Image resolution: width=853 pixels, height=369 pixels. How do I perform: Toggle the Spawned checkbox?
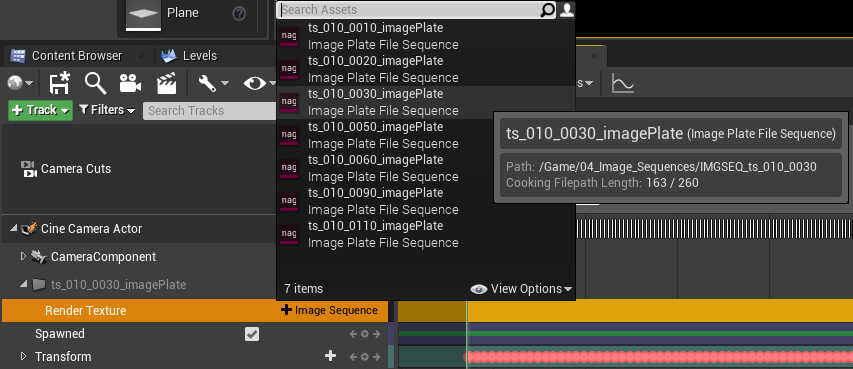(252, 334)
